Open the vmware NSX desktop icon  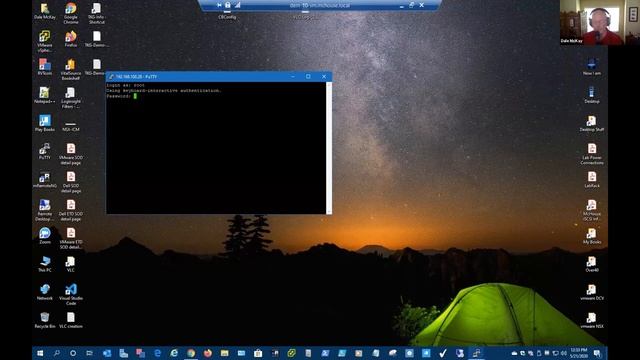(x=592, y=320)
